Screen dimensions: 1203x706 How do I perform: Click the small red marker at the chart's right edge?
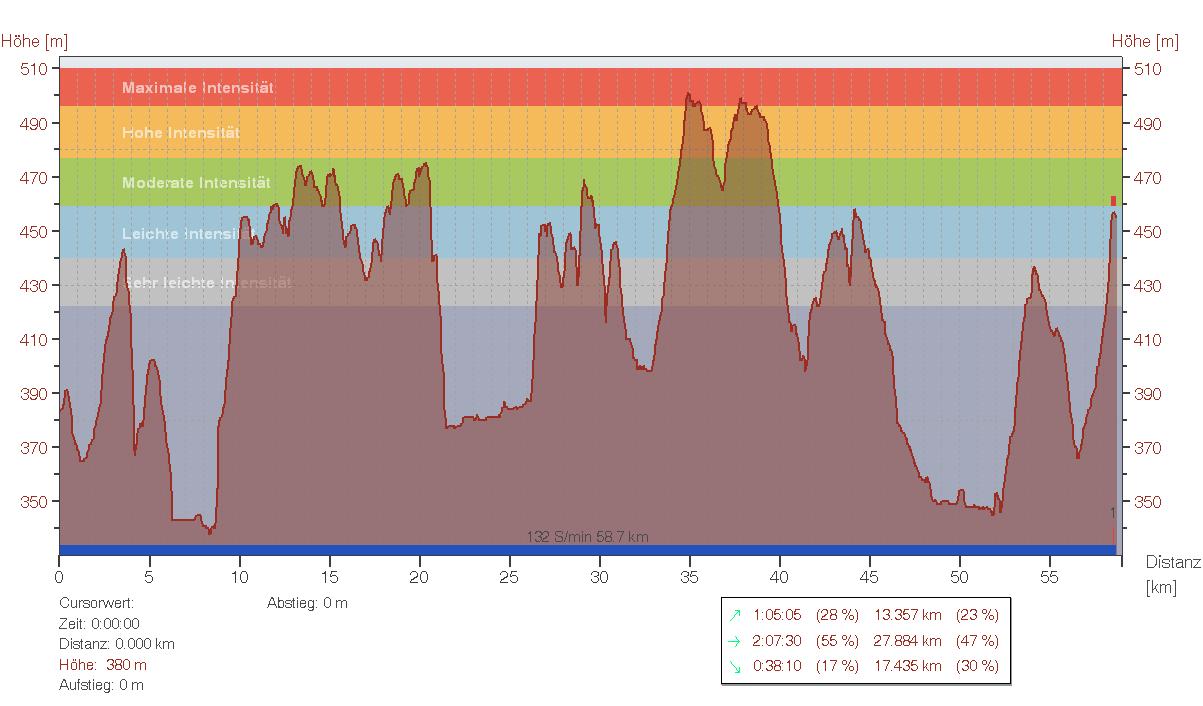pos(1113,201)
